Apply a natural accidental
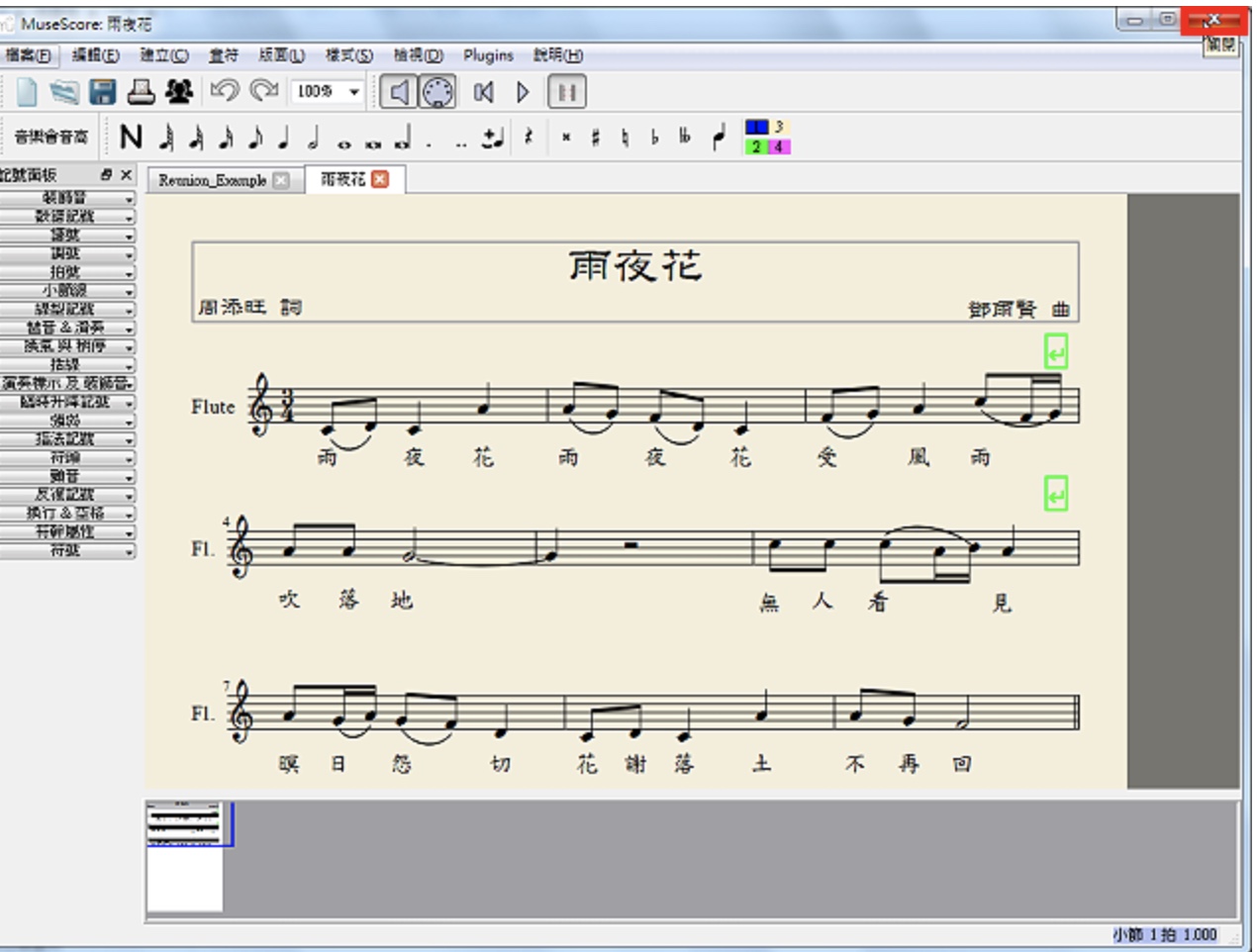1257x952 pixels. coord(625,138)
